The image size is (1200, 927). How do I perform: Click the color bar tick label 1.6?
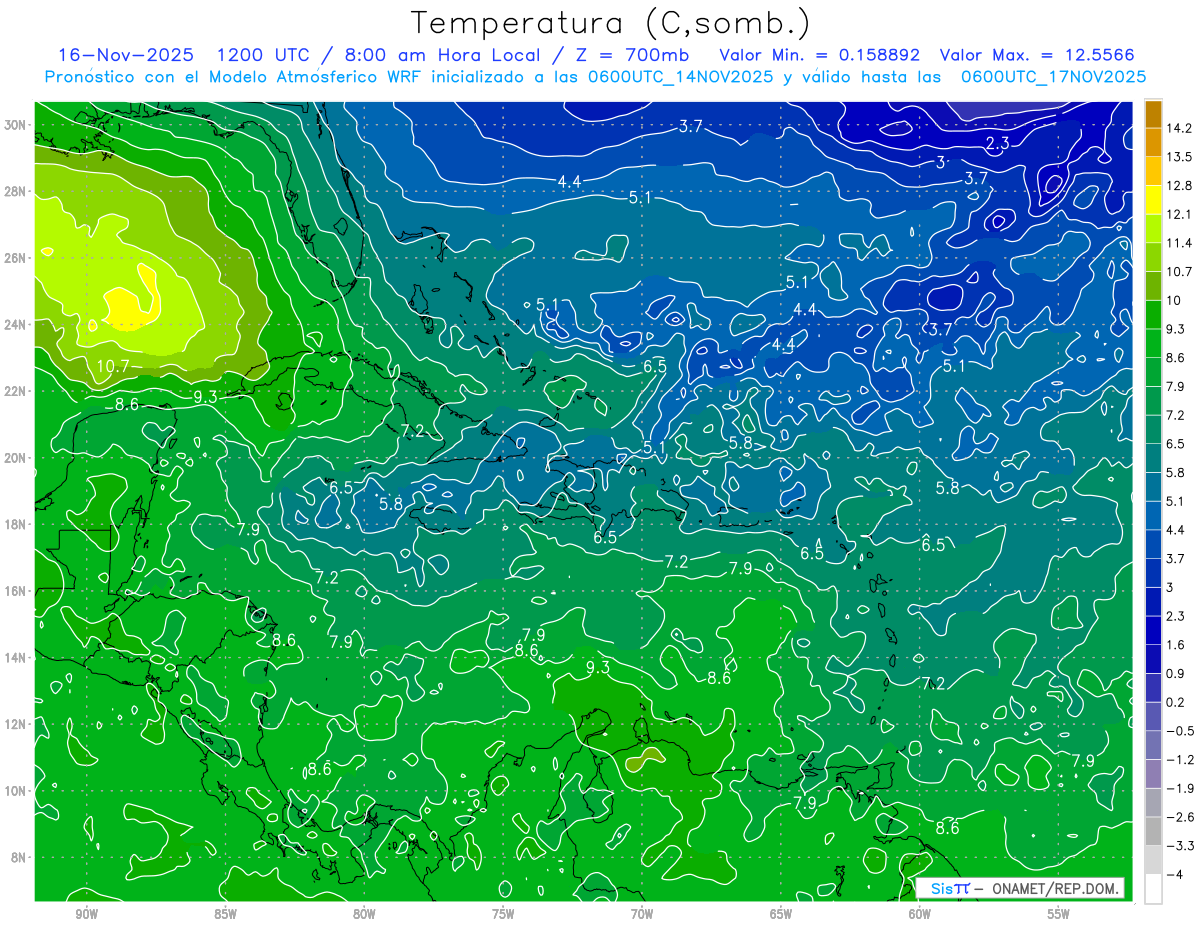click(x=1177, y=645)
